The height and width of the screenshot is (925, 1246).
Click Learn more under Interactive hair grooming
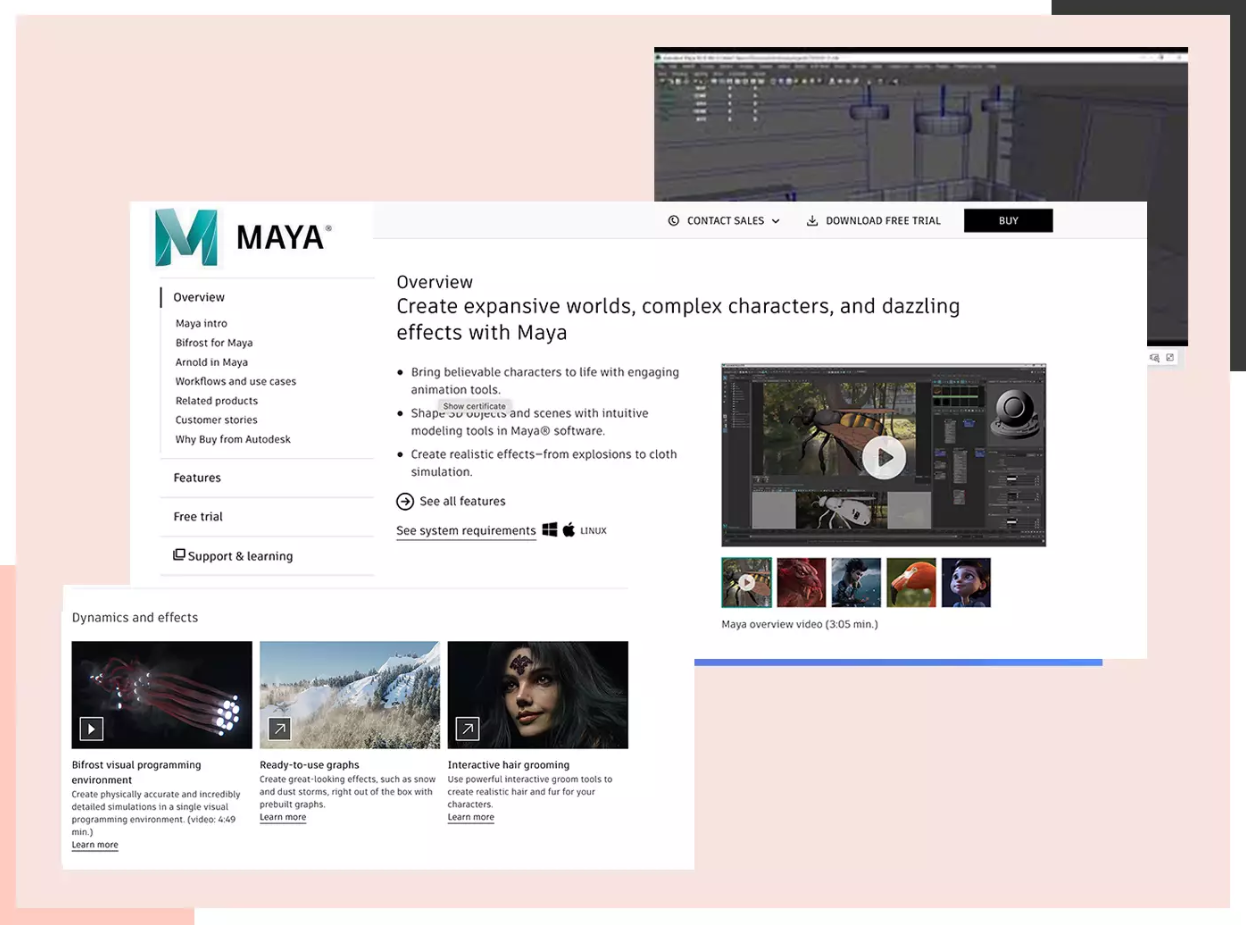point(470,817)
